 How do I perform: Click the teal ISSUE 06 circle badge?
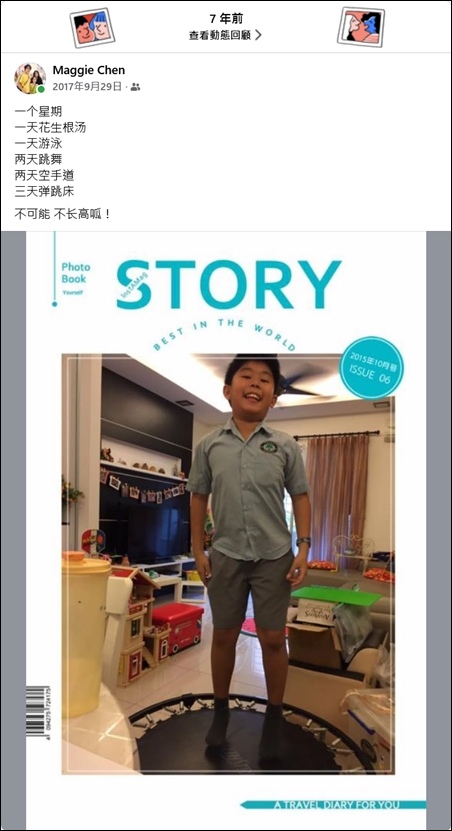(371, 368)
